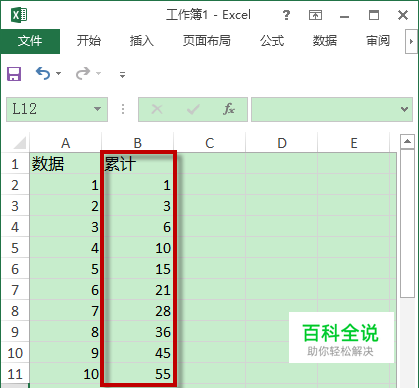The width and height of the screenshot is (419, 388).
Task: Click cell B8 with value 28
Action: 137,311
